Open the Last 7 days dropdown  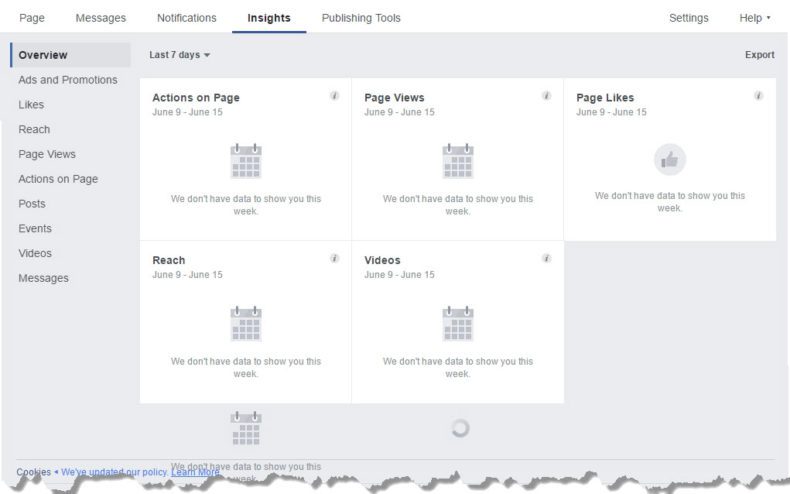point(179,55)
